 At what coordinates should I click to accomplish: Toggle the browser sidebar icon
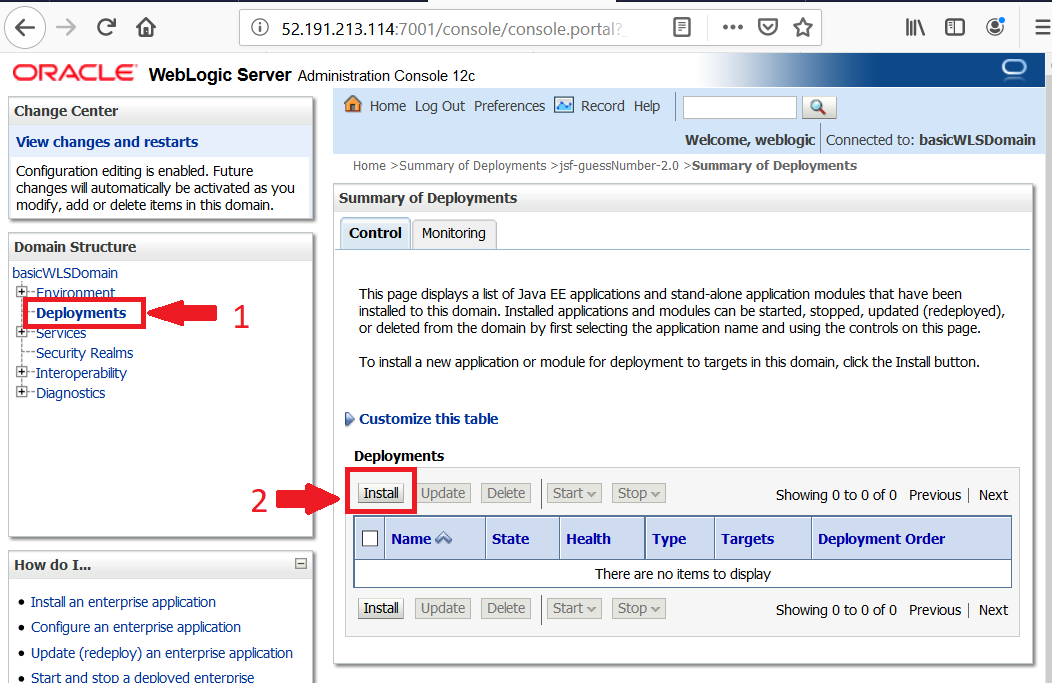point(954,28)
